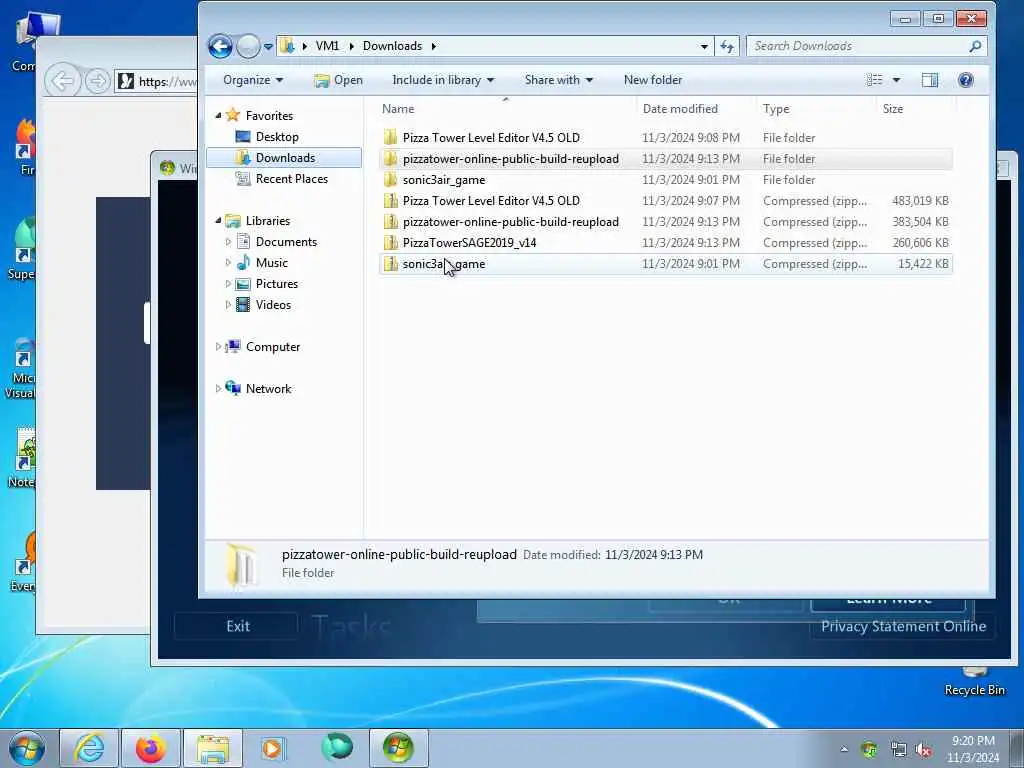This screenshot has width=1024, height=768.
Task: Refresh the Downloads folder view
Action: (x=727, y=46)
